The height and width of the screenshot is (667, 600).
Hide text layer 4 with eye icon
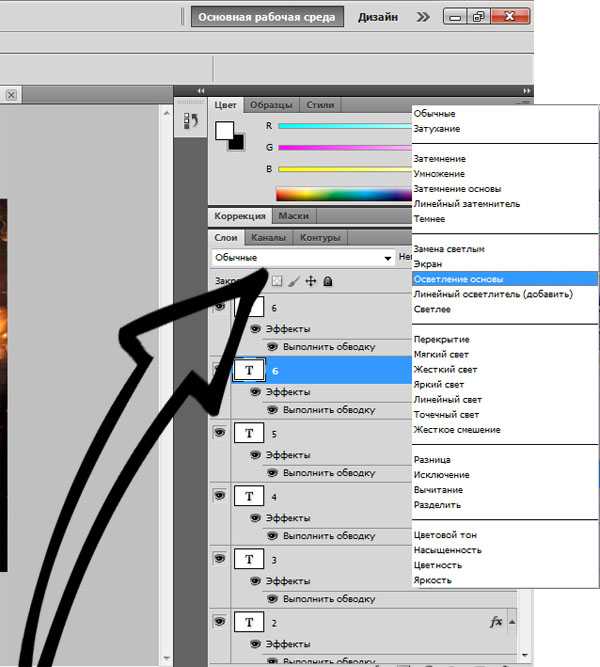pyautogui.click(x=220, y=496)
